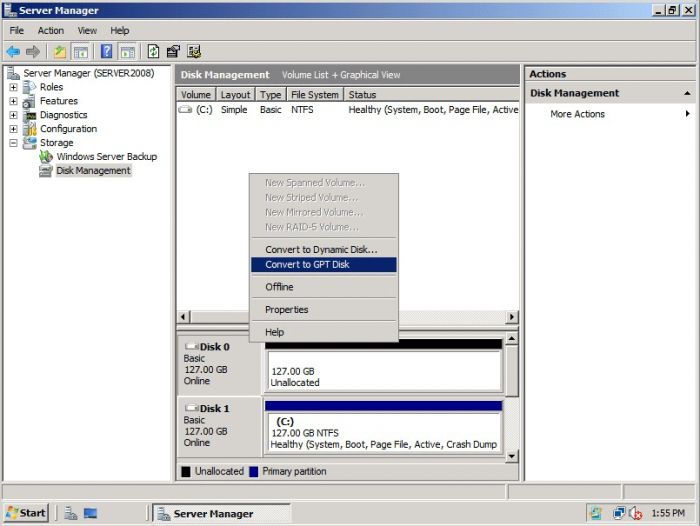Click graphical view scroll up arrow
The height and width of the screenshot is (526, 700).
point(512,338)
